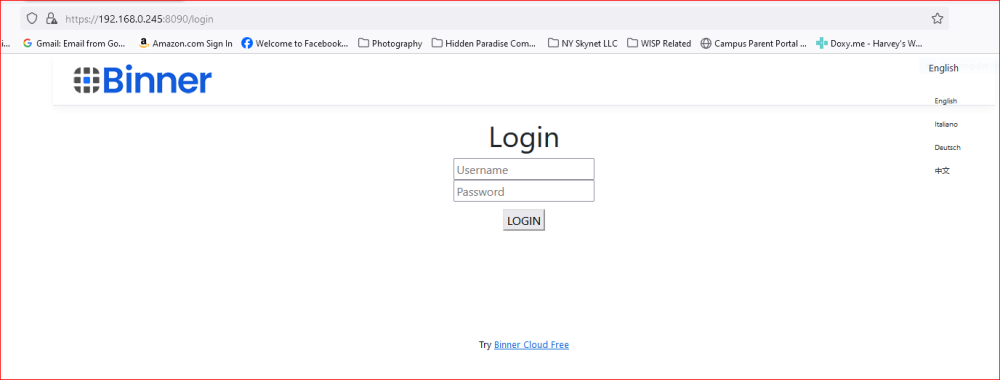Open the Photography bookmark folder
The image size is (1000, 380).
[390, 43]
